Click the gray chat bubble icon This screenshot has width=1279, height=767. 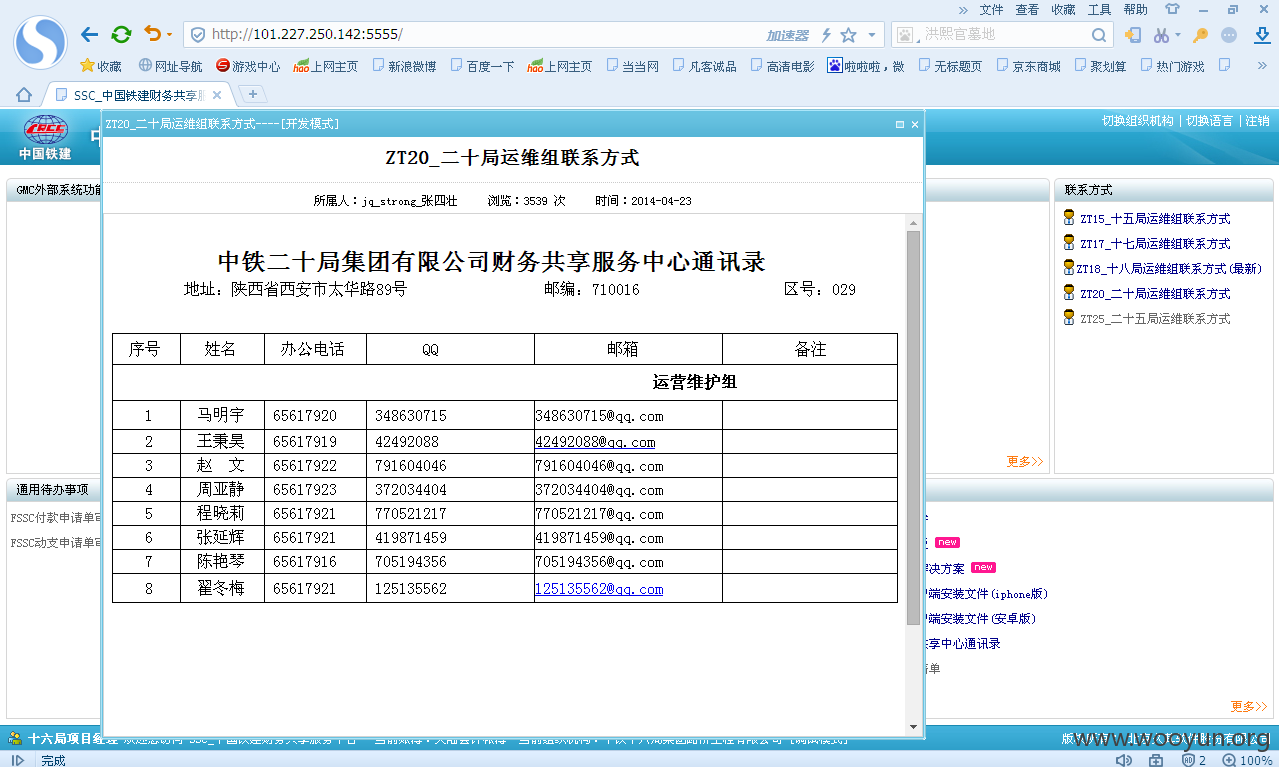tap(1229, 35)
